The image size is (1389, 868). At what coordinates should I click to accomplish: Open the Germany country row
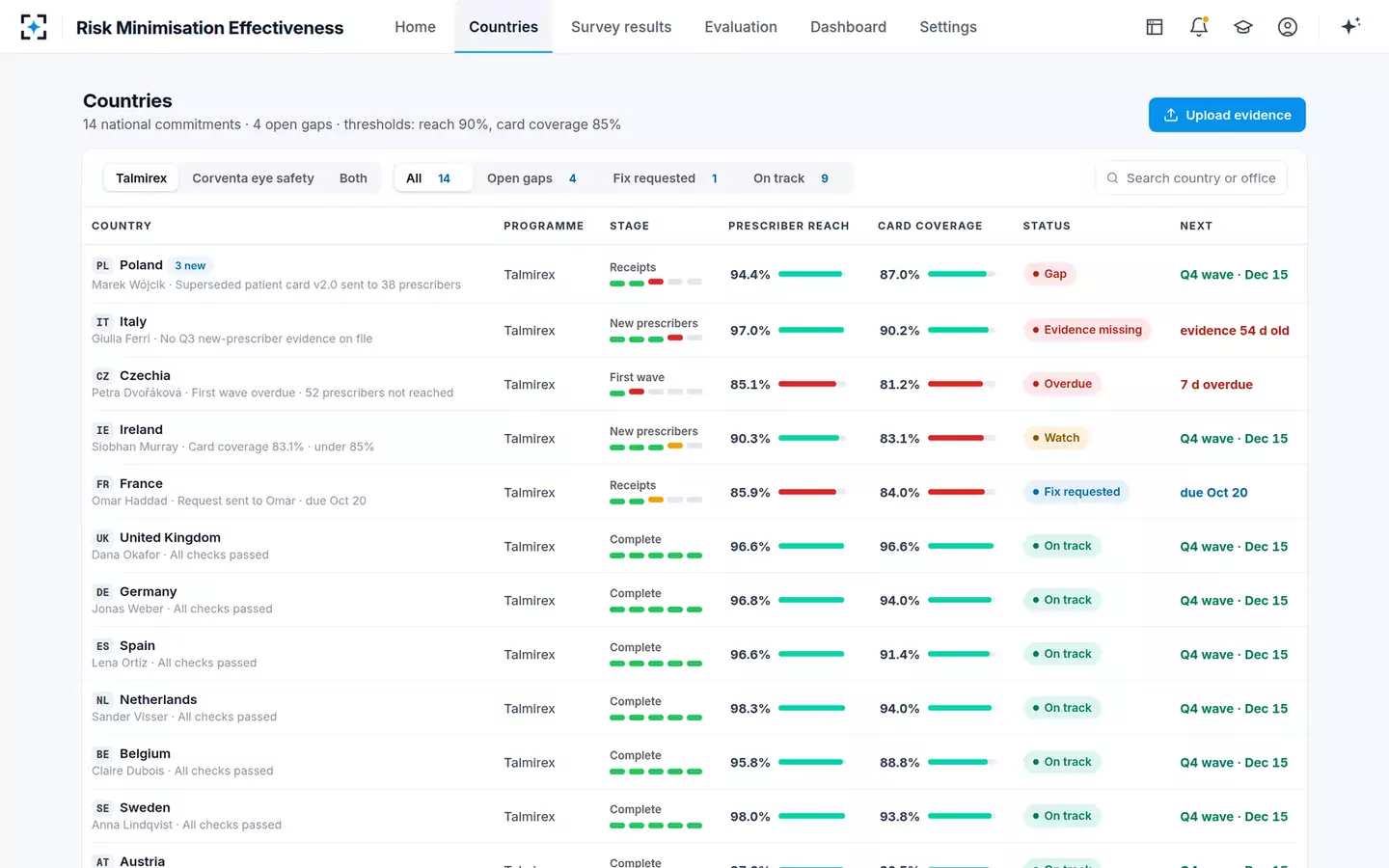[x=694, y=600]
